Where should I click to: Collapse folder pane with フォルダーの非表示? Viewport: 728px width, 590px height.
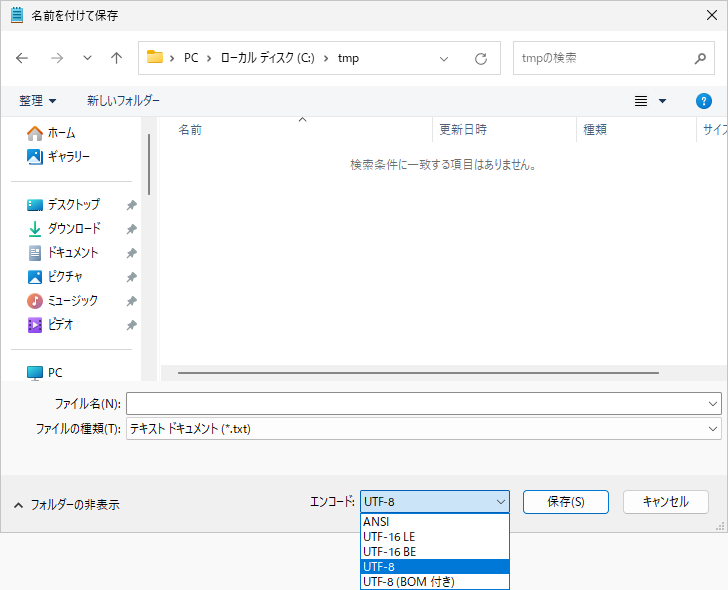(66, 505)
